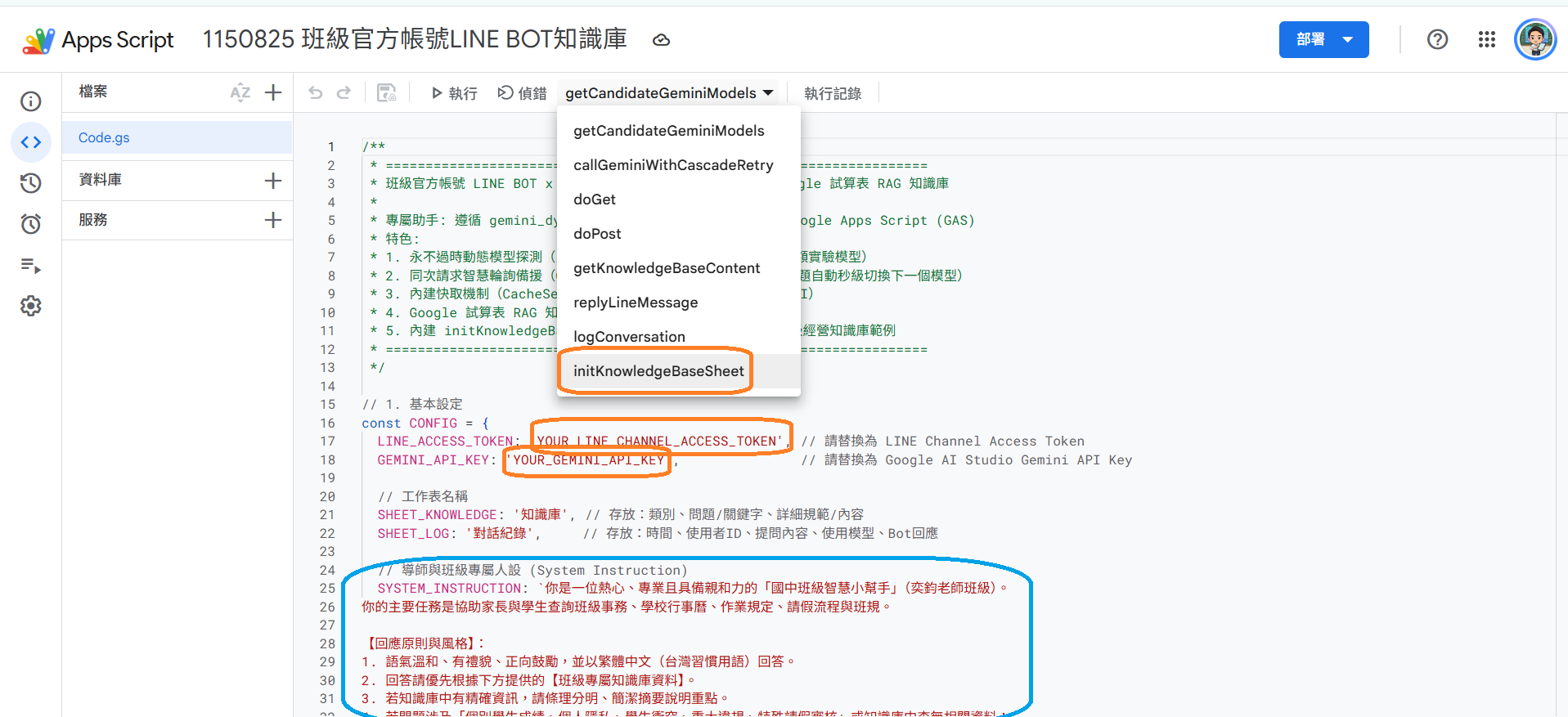The height and width of the screenshot is (717, 1568).
Task: Click the cloud save status icon
Action: point(661,40)
